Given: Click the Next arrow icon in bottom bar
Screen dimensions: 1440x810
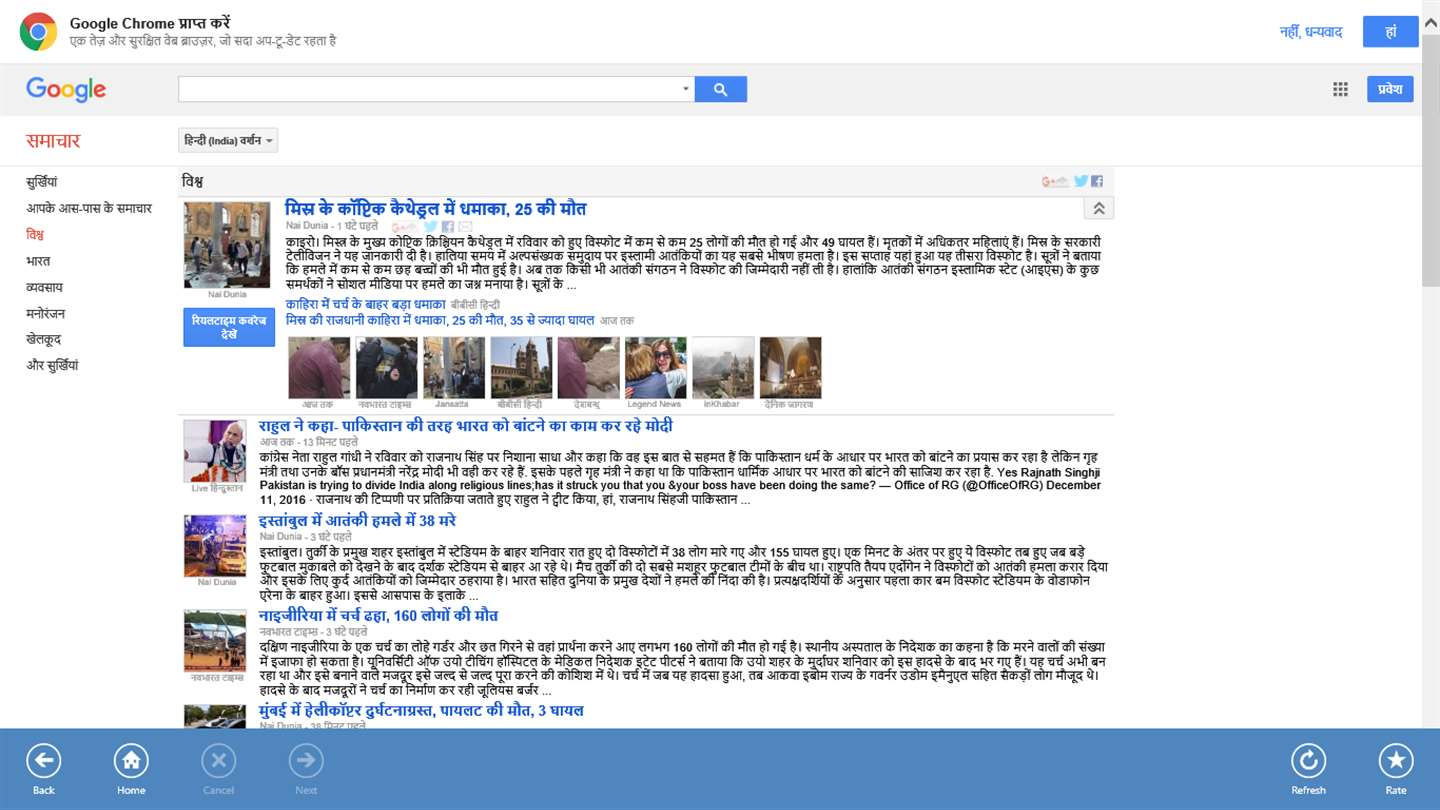Looking at the screenshot, I should point(306,762).
